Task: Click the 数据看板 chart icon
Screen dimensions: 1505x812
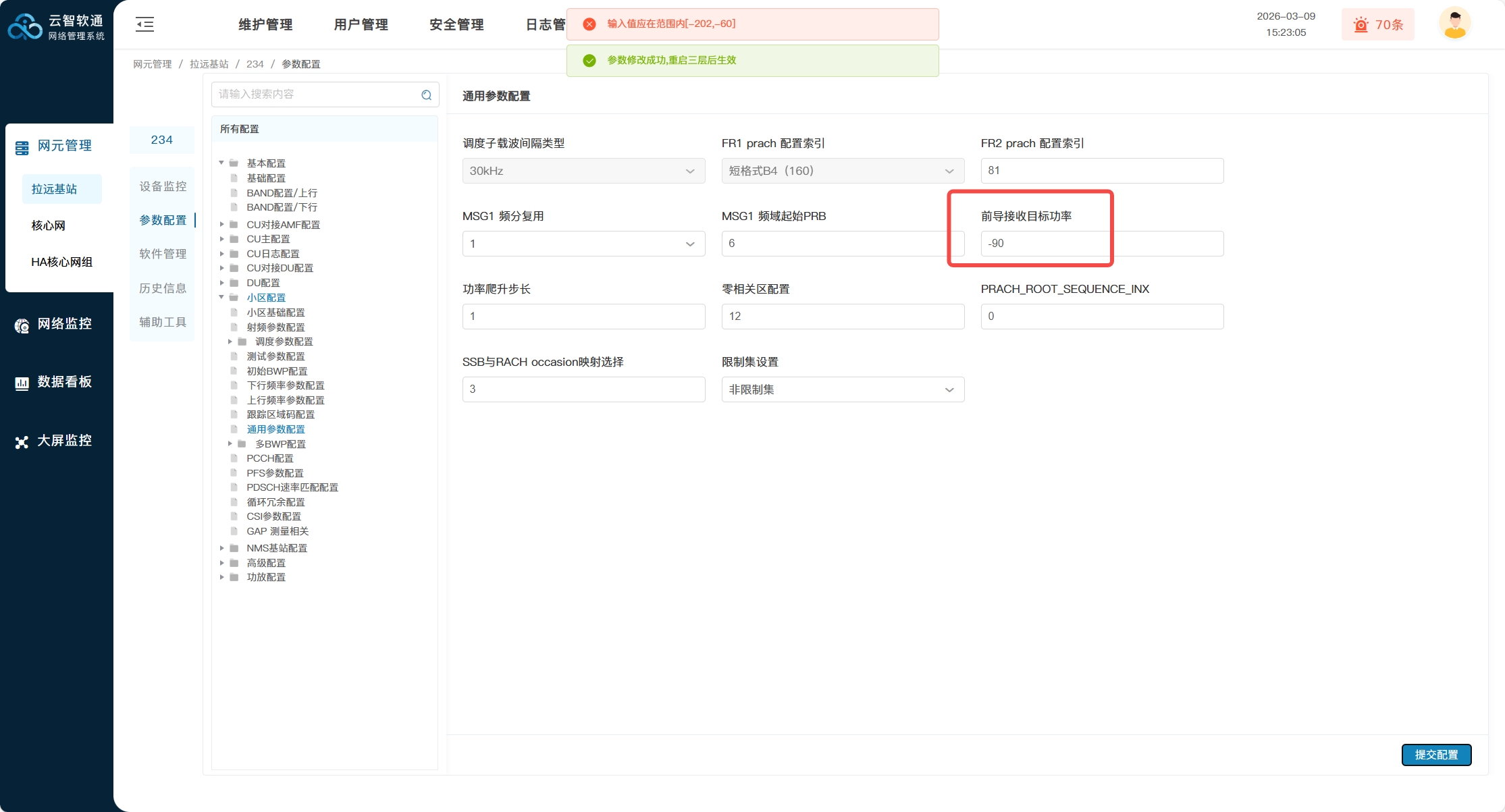Action: [x=22, y=383]
